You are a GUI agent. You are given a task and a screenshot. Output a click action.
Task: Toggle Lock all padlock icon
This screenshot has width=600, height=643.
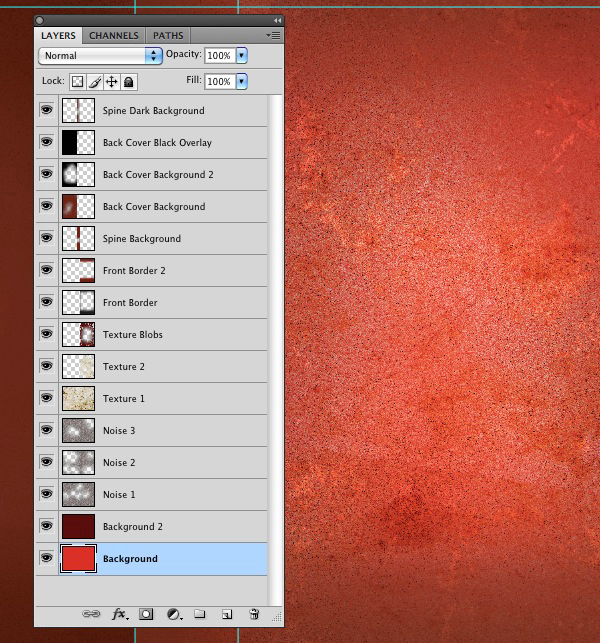coord(129,82)
